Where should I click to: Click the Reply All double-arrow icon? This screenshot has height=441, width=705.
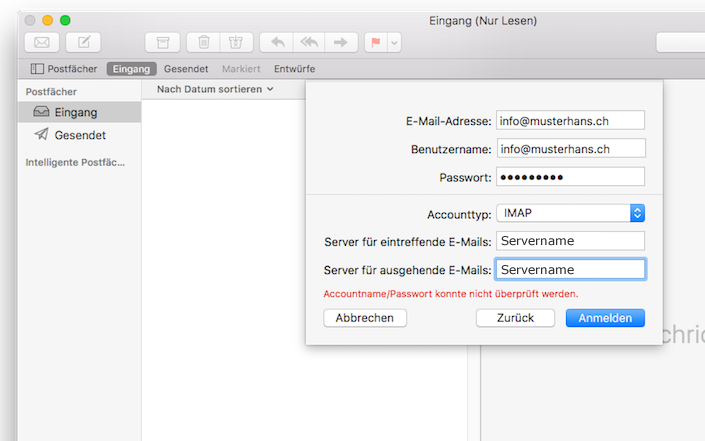pos(309,42)
